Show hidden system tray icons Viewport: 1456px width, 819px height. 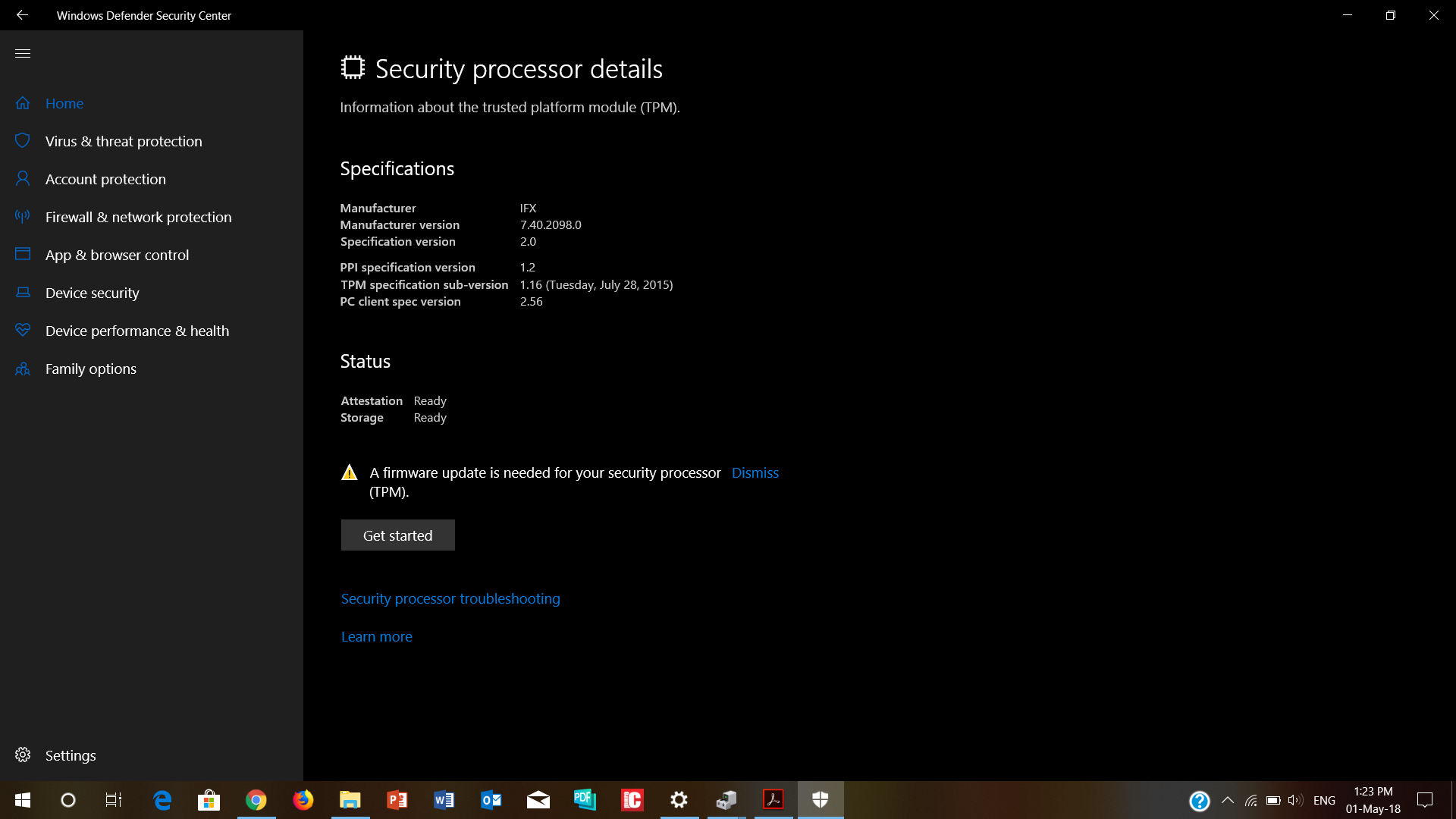click(1228, 800)
